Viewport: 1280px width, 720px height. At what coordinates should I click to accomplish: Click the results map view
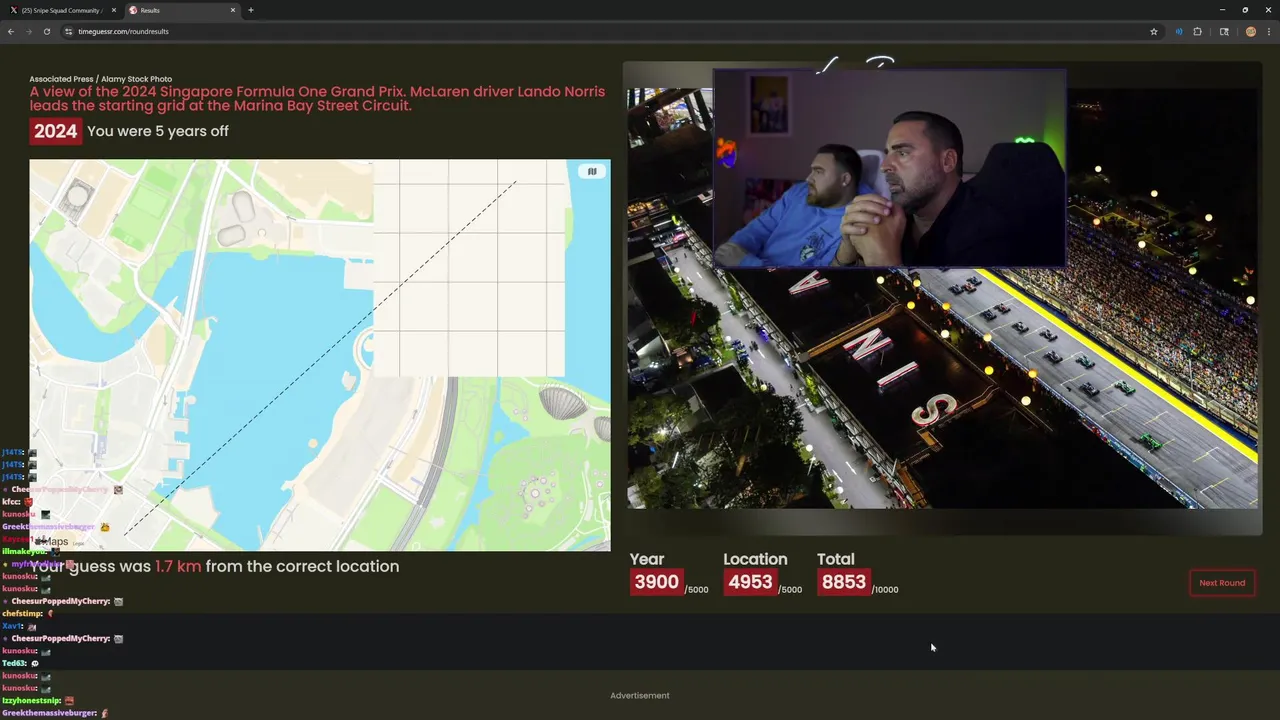[x=320, y=355]
